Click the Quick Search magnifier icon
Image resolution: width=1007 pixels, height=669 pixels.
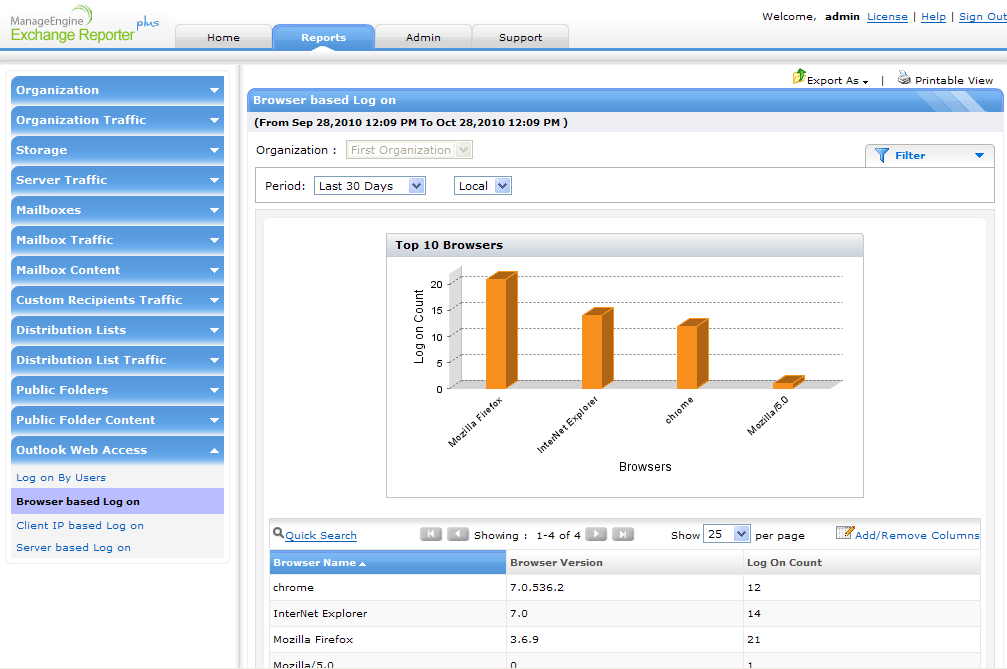(278, 534)
